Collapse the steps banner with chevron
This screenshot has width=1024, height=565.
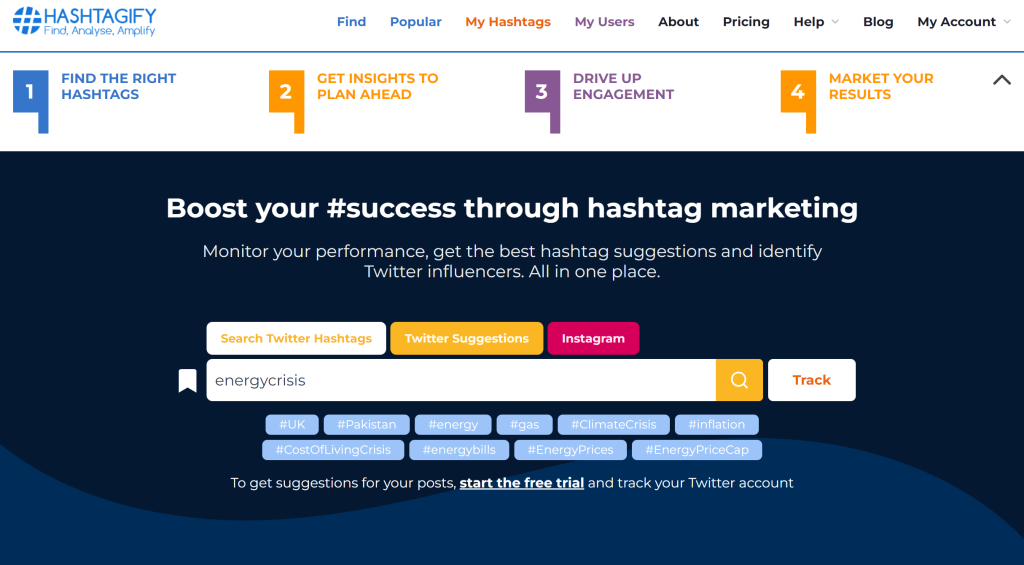[1002, 80]
